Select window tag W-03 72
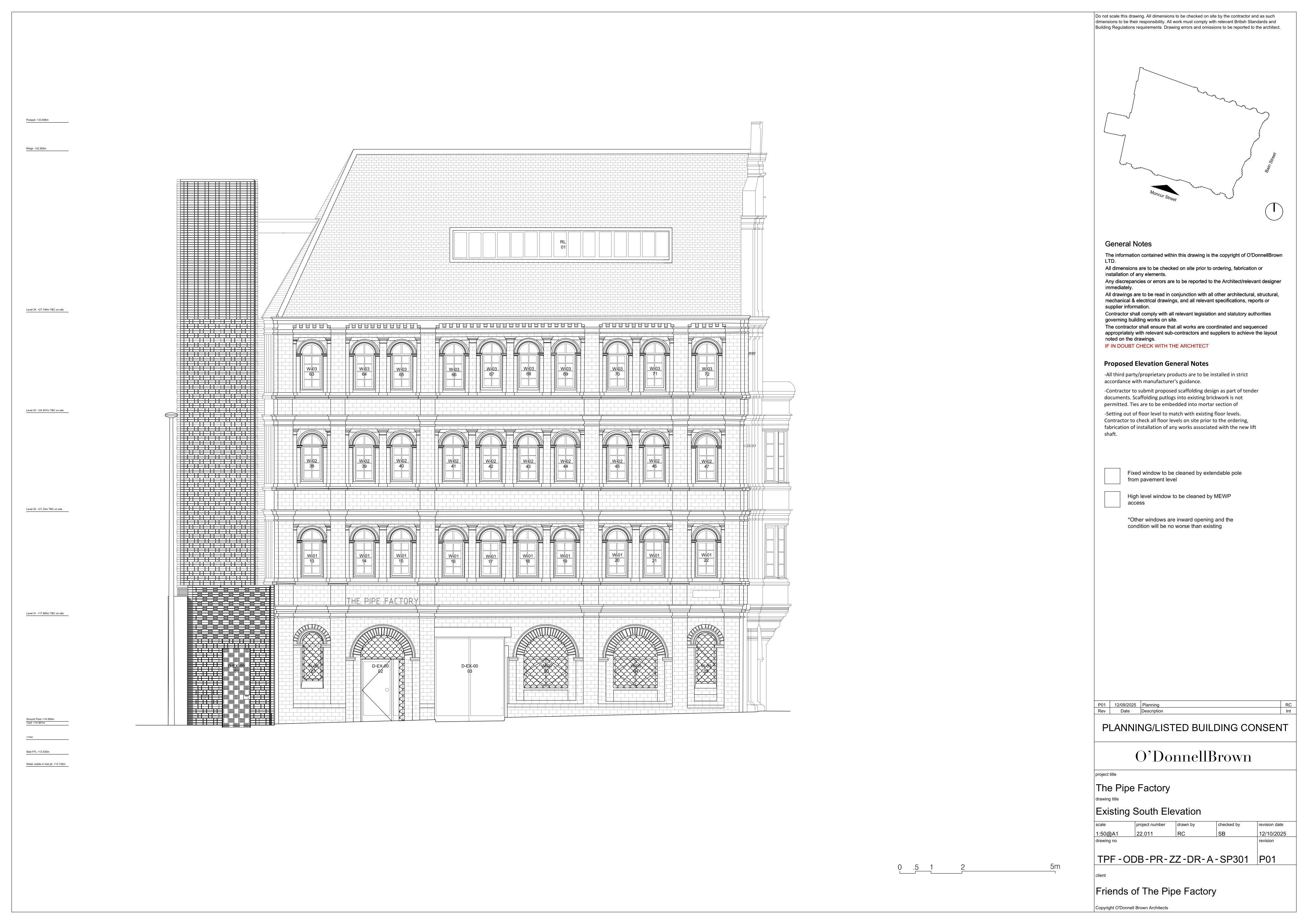 (707, 371)
